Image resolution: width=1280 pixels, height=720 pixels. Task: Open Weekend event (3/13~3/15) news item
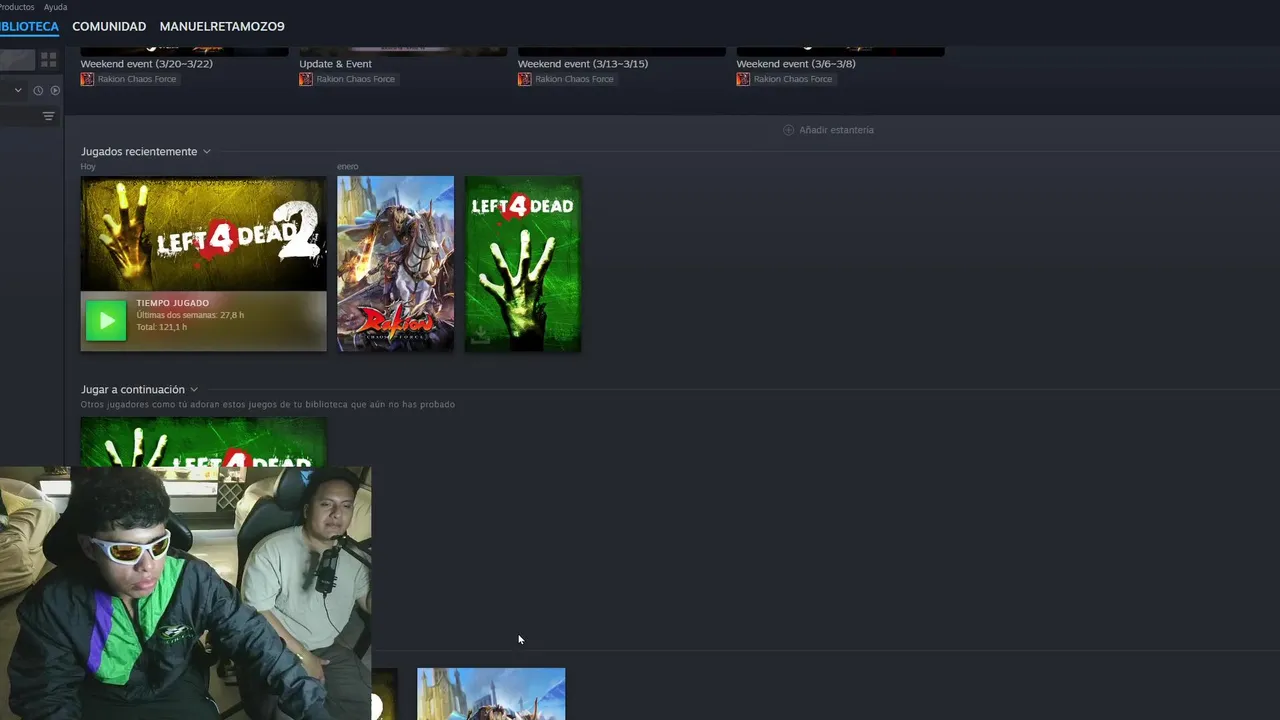pos(583,64)
